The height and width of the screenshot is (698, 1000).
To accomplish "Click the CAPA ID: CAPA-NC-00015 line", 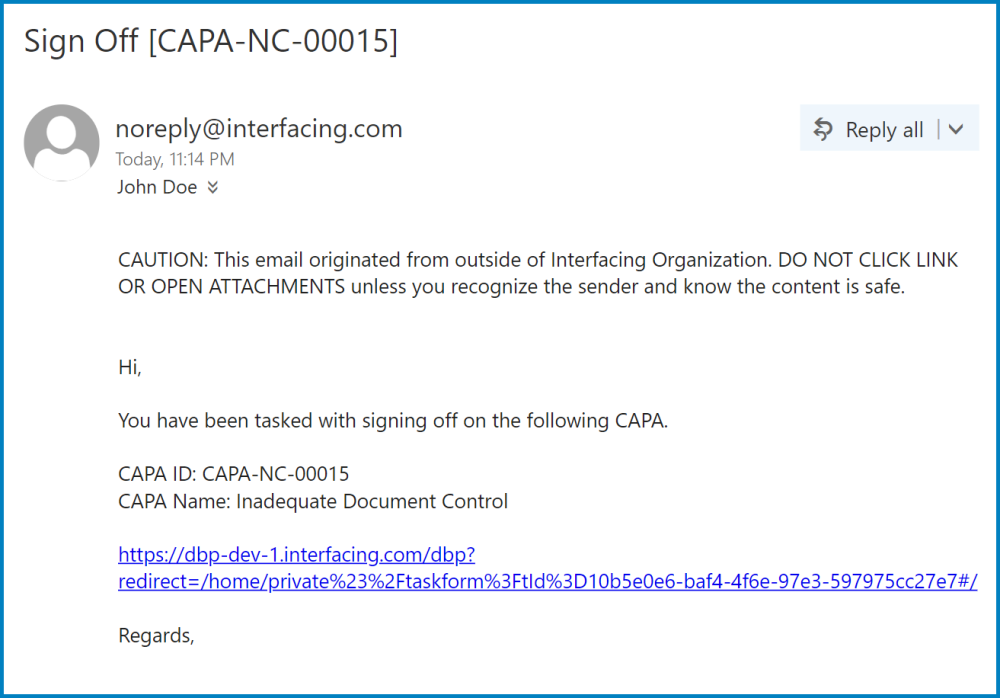I will (x=234, y=473).
